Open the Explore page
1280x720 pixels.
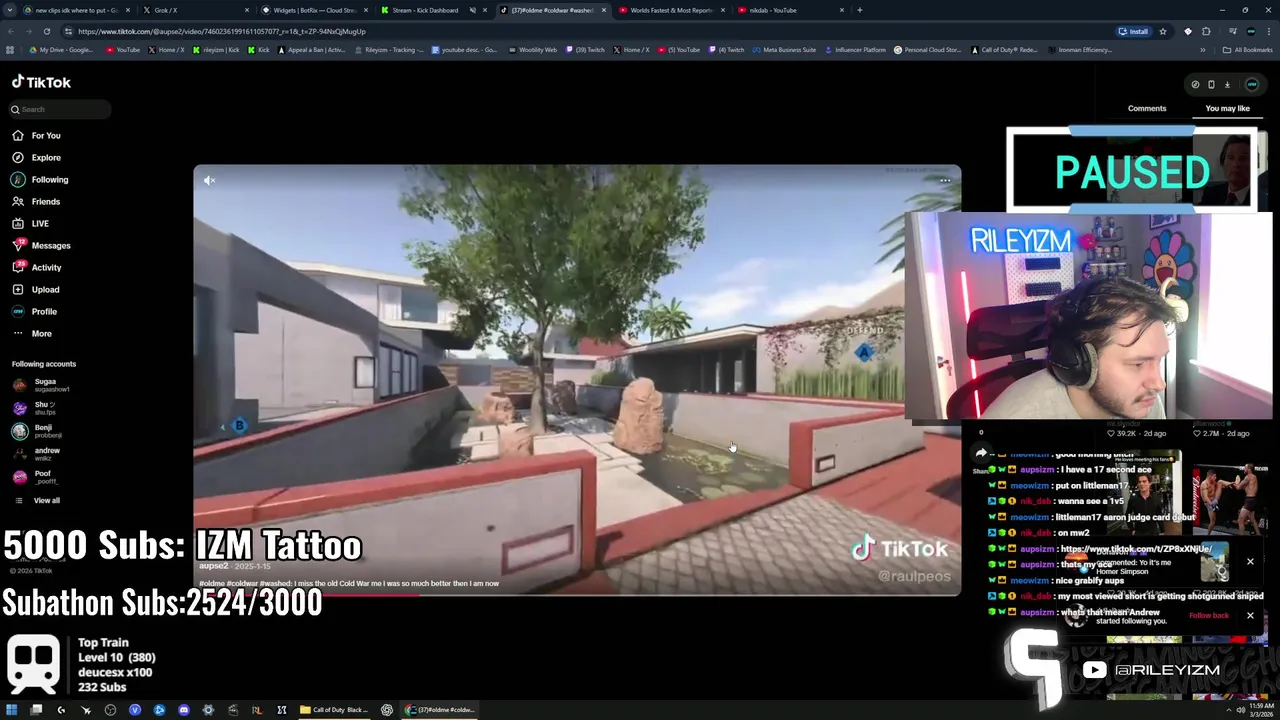click(46, 157)
